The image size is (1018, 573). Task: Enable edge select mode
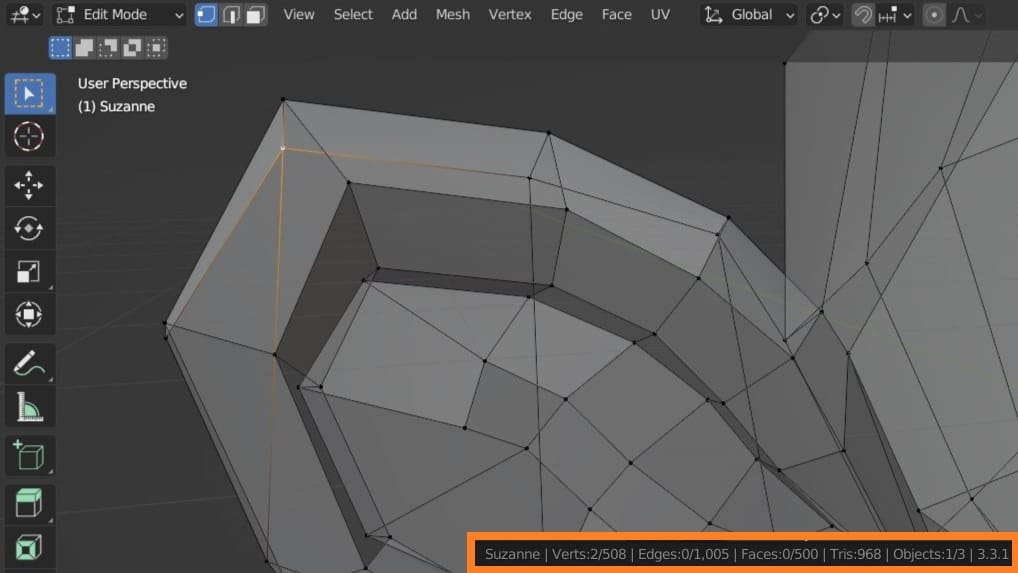pos(231,14)
